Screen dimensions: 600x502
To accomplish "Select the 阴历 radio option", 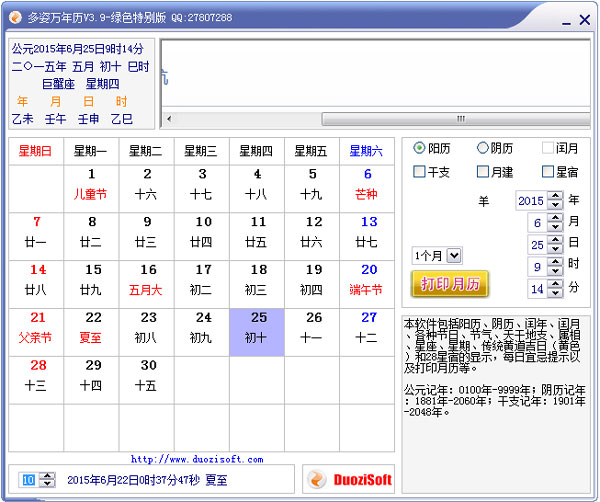I will coord(495,148).
